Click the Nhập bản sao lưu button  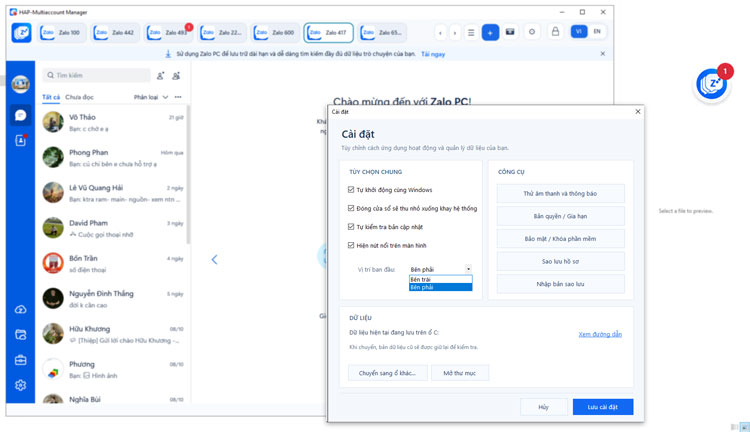pyautogui.click(x=560, y=284)
